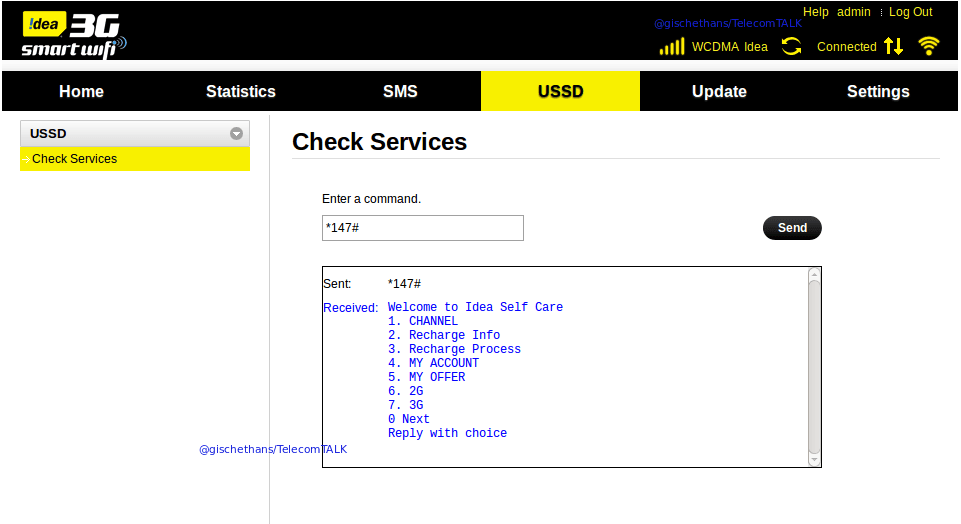Click the scrollbar up arrow
Image resolution: width=961 pixels, height=524 pixels.
tap(814, 274)
